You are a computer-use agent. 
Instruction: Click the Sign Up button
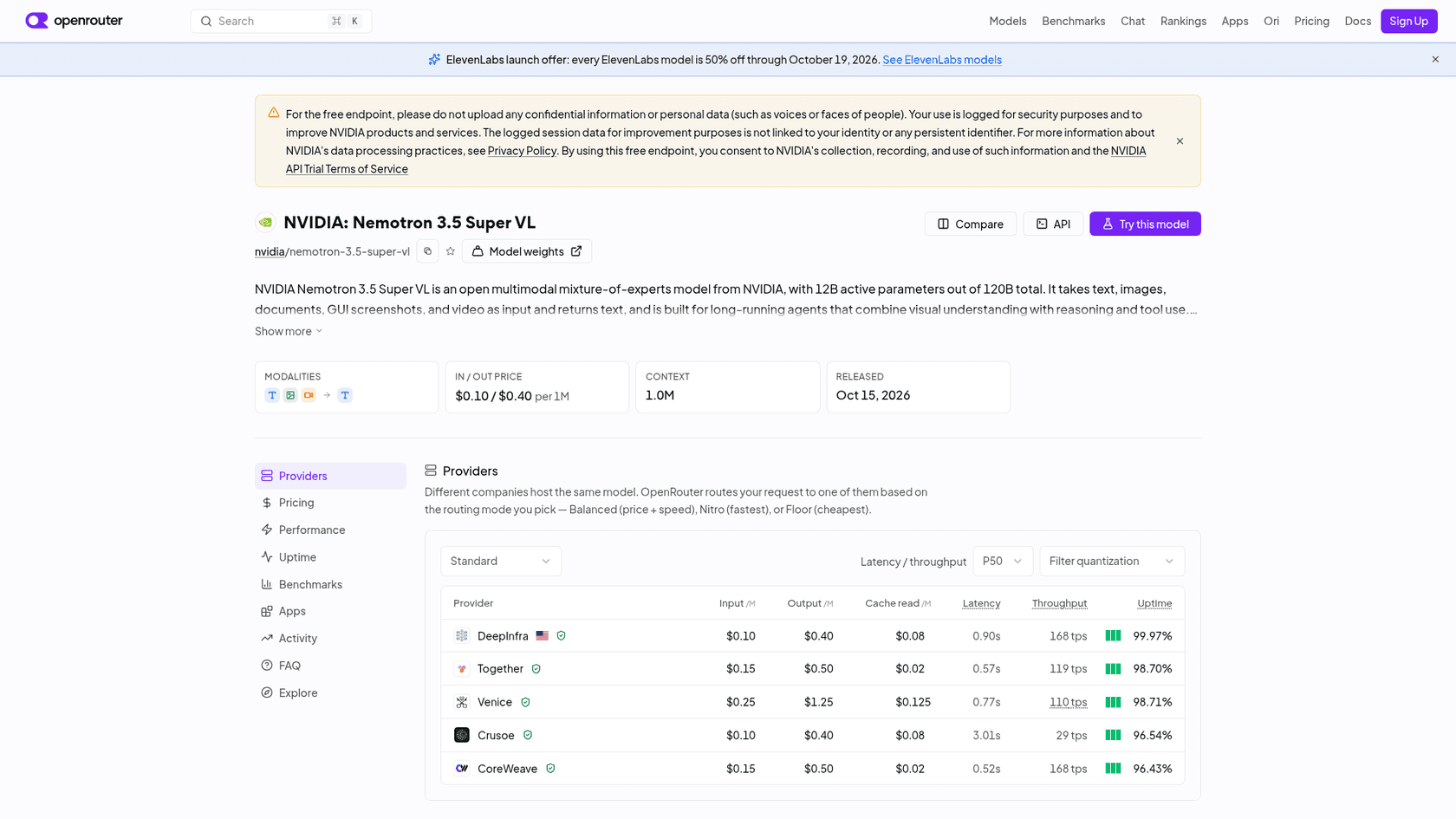(x=1408, y=21)
